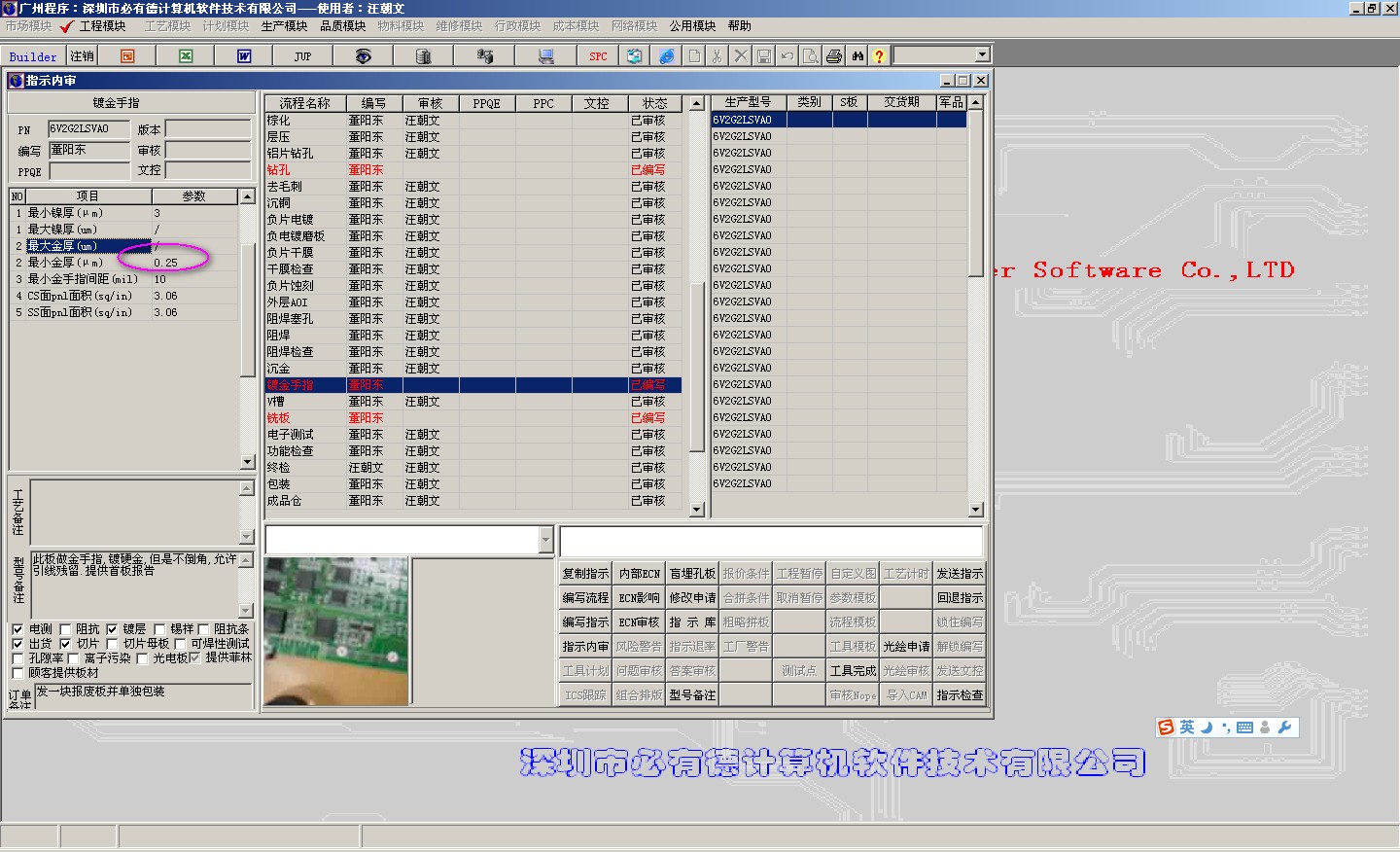Click the 流程名称 column header
Screen dimensions: 1400x852
(x=305, y=103)
